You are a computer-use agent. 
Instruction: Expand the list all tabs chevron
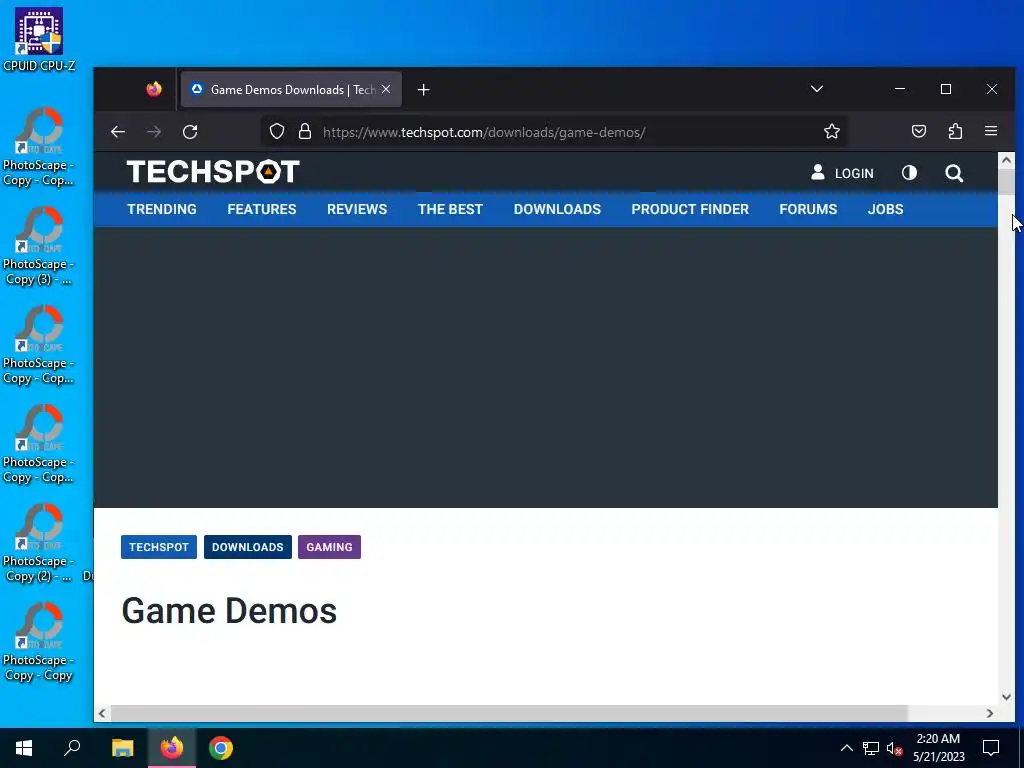[x=816, y=89]
